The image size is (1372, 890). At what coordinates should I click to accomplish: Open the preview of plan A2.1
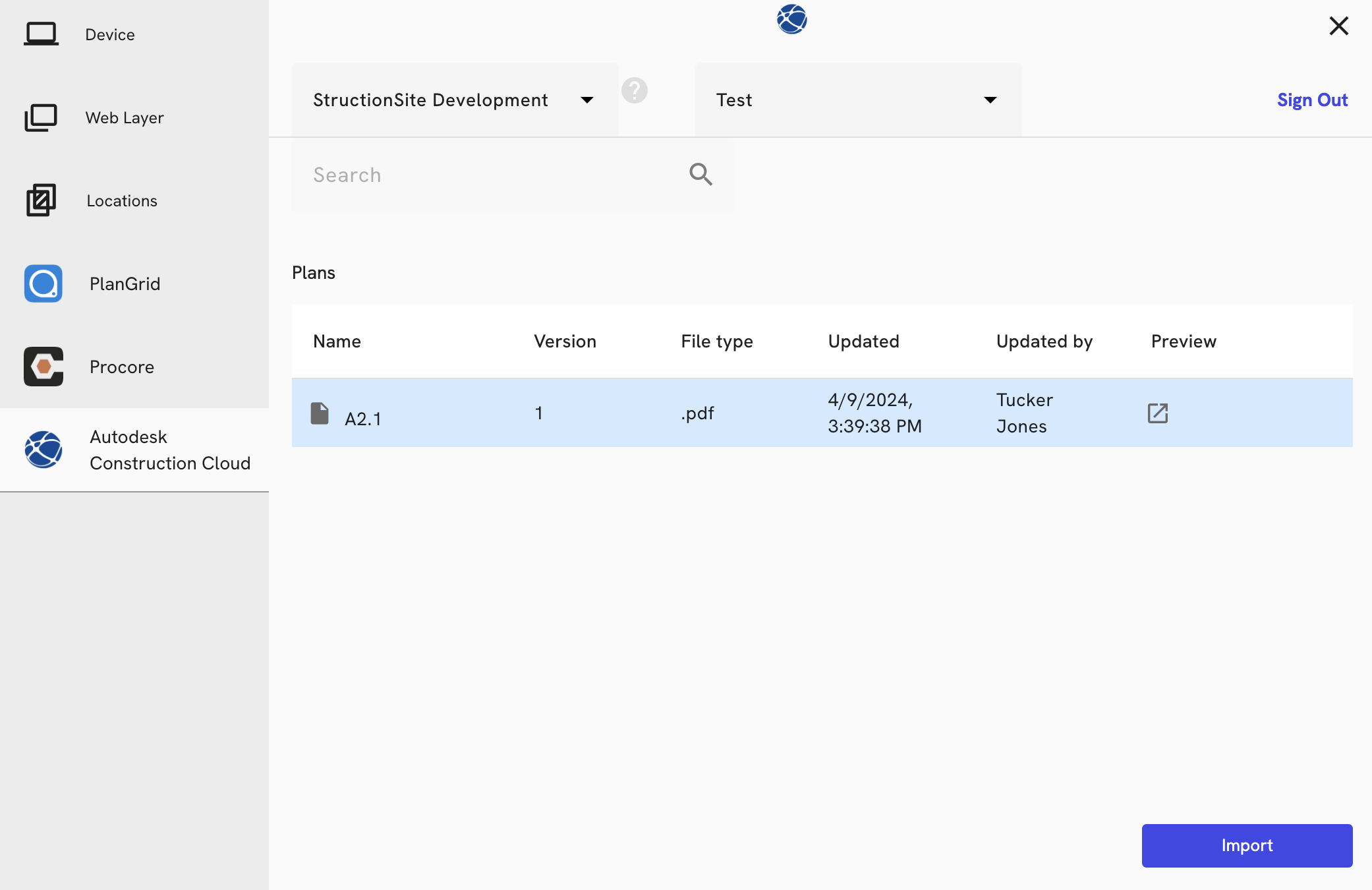(x=1158, y=413)
